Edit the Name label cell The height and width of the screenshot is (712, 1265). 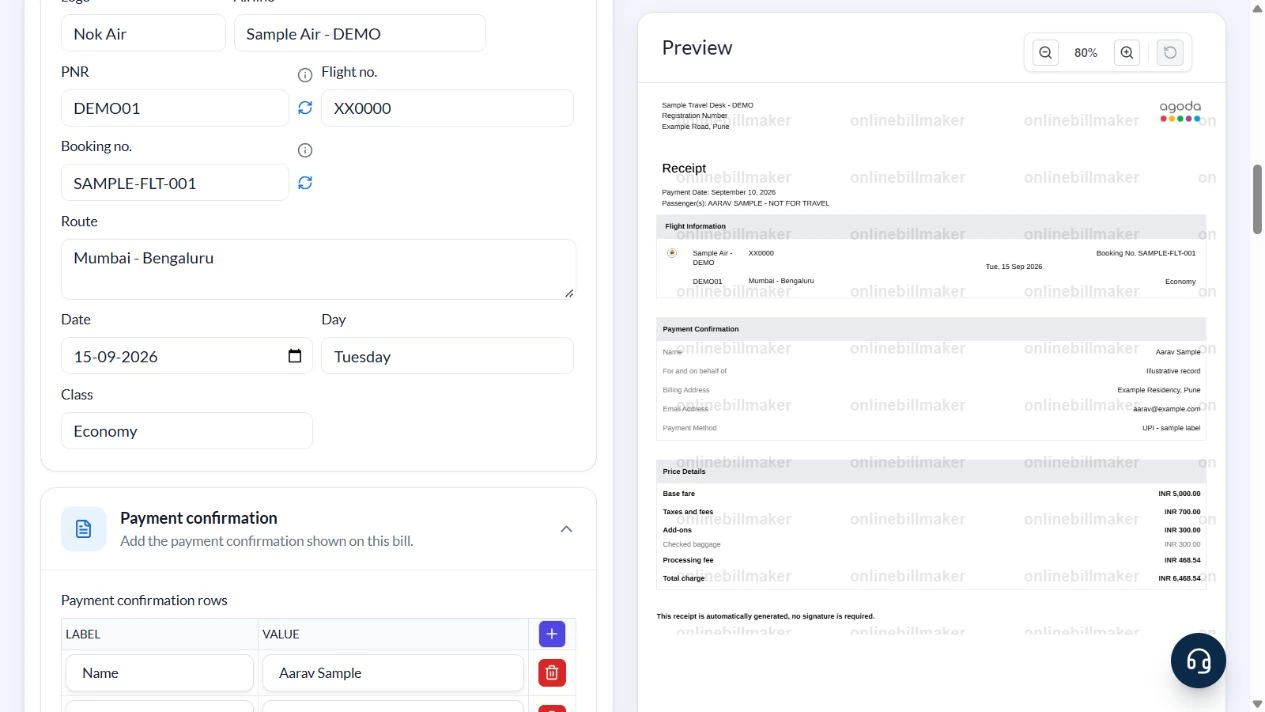[160, 673]
